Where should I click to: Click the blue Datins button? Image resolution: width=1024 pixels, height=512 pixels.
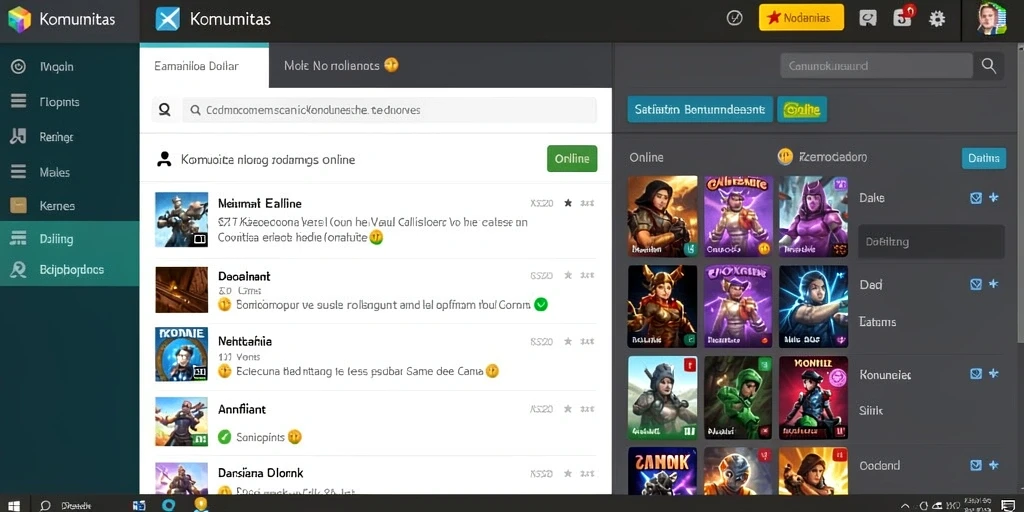(x=984, y=157)
